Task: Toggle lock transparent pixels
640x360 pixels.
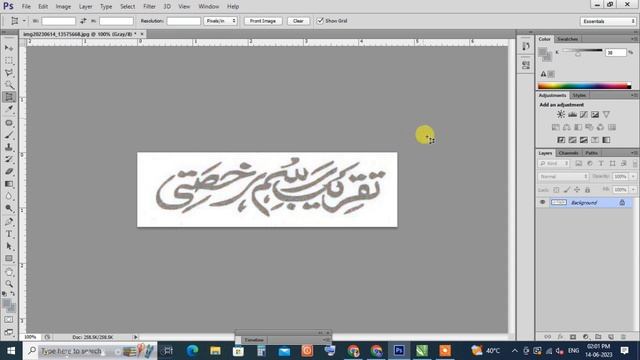Action: (556, 190)
